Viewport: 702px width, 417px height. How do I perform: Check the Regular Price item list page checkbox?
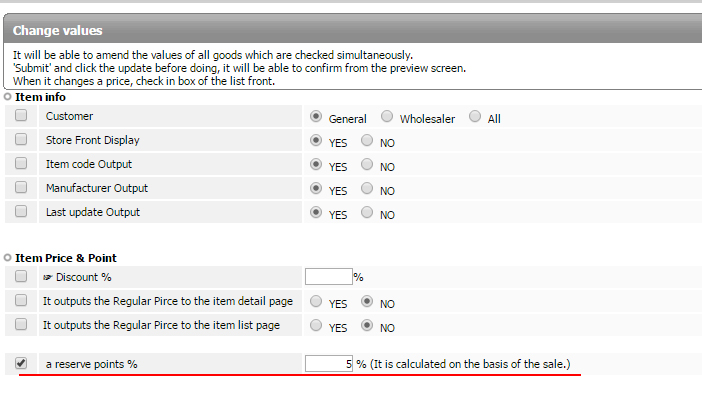coord(21,325)
